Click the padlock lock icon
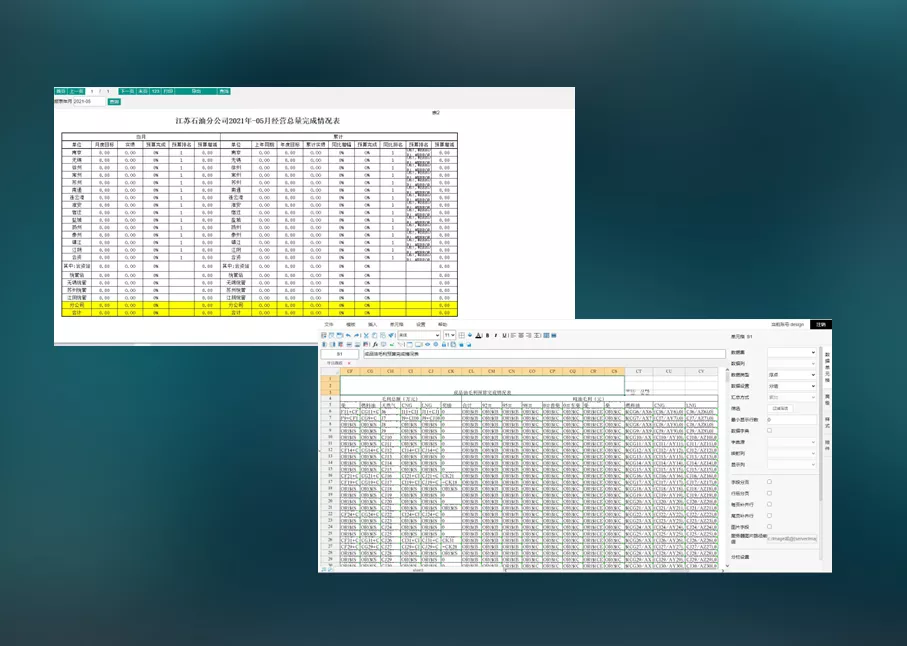The width and height of the screenshot is (907, 646). pyautogui.click(x=444, y=345)
